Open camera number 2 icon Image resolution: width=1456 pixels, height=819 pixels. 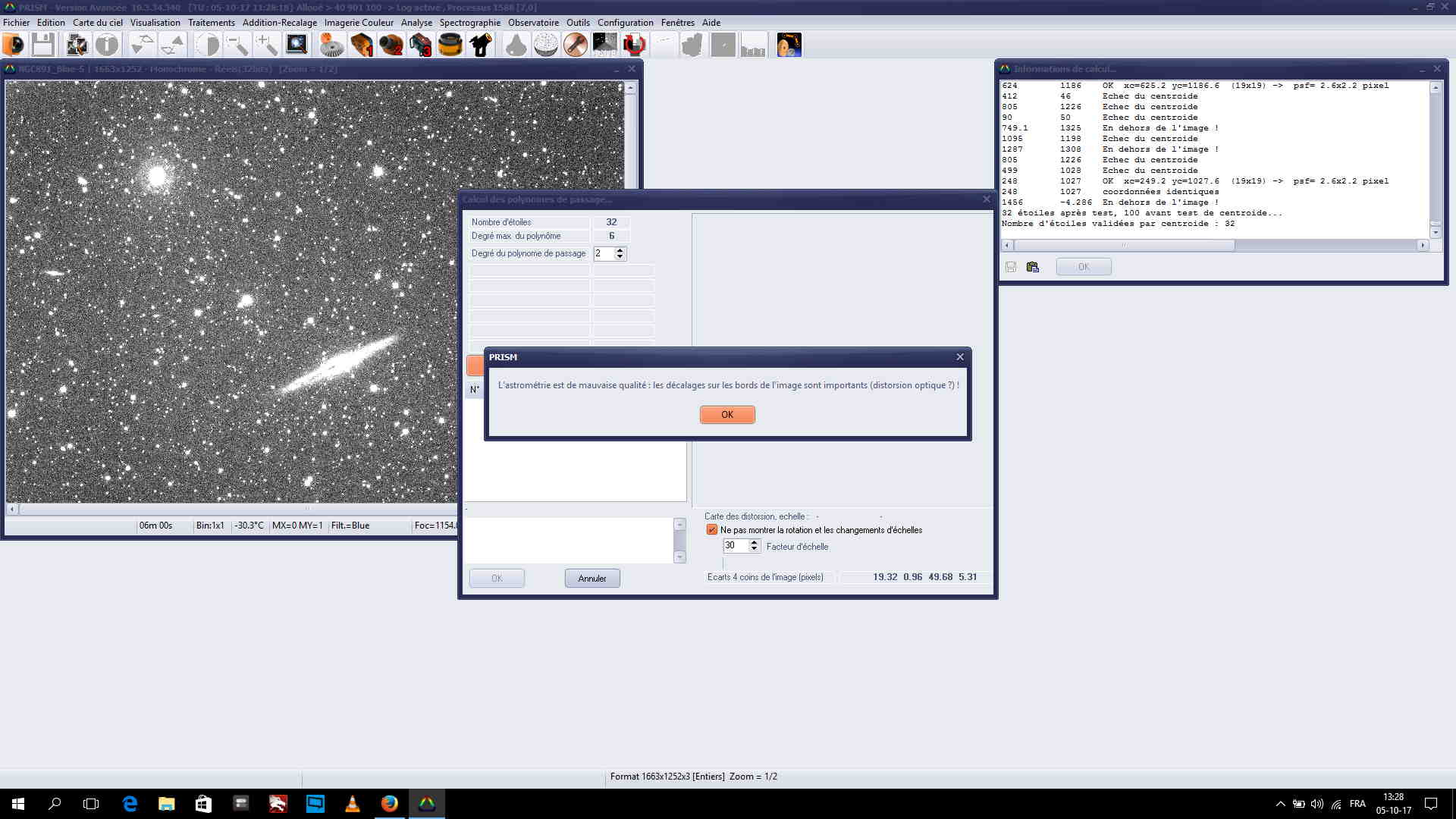(x=391, y=45)
